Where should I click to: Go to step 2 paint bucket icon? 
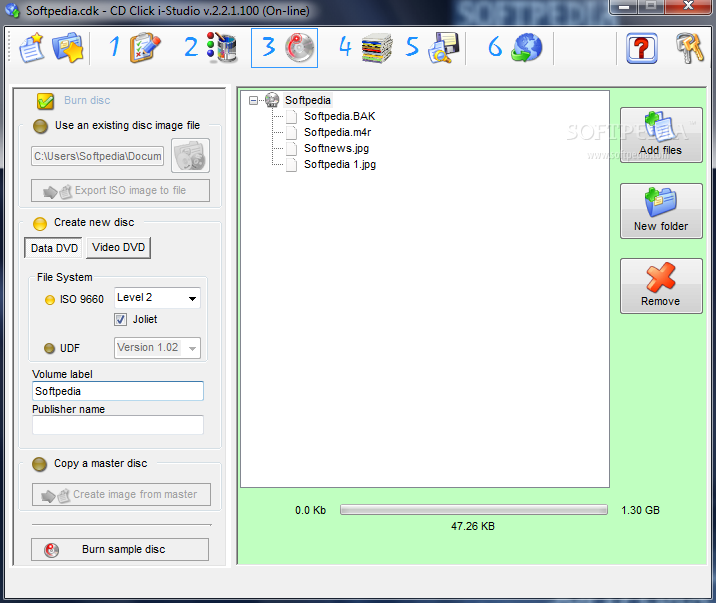pos(221,47)
